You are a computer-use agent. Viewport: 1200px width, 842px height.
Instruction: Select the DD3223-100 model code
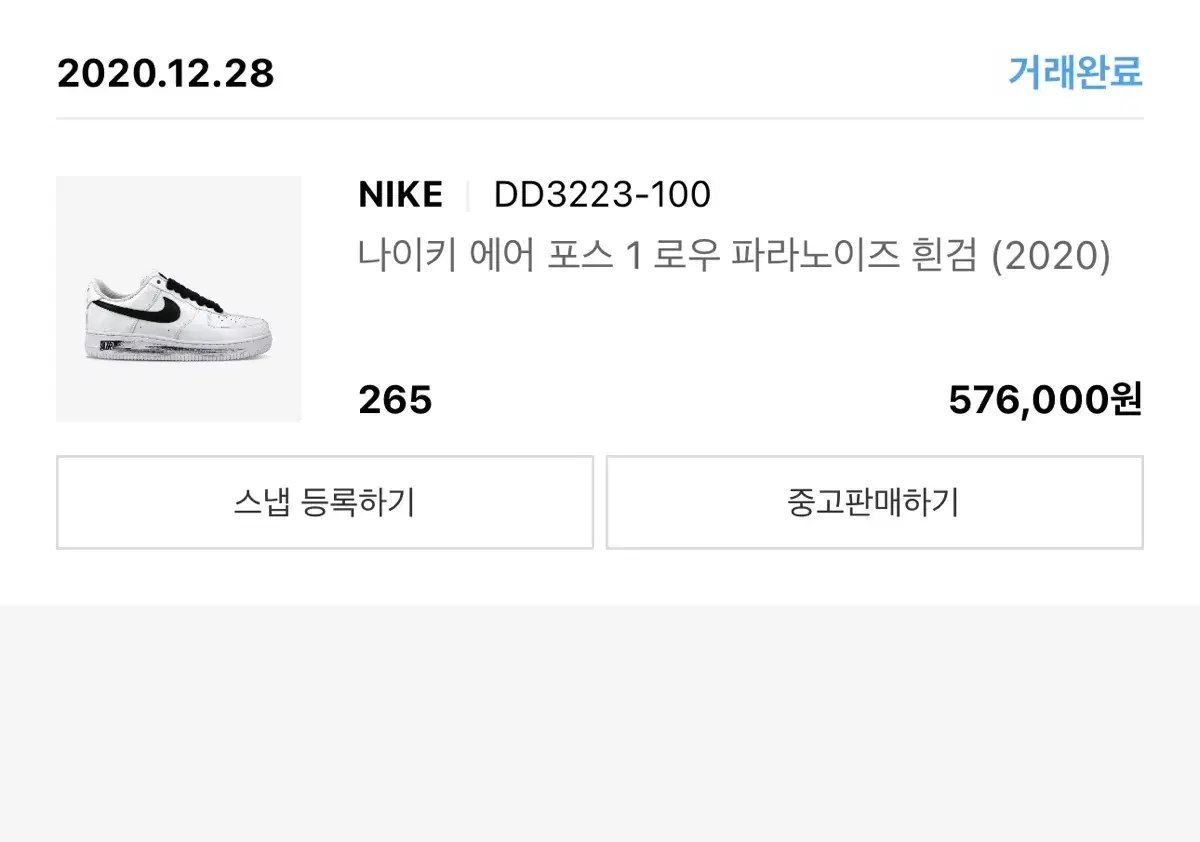pos(602,195)
